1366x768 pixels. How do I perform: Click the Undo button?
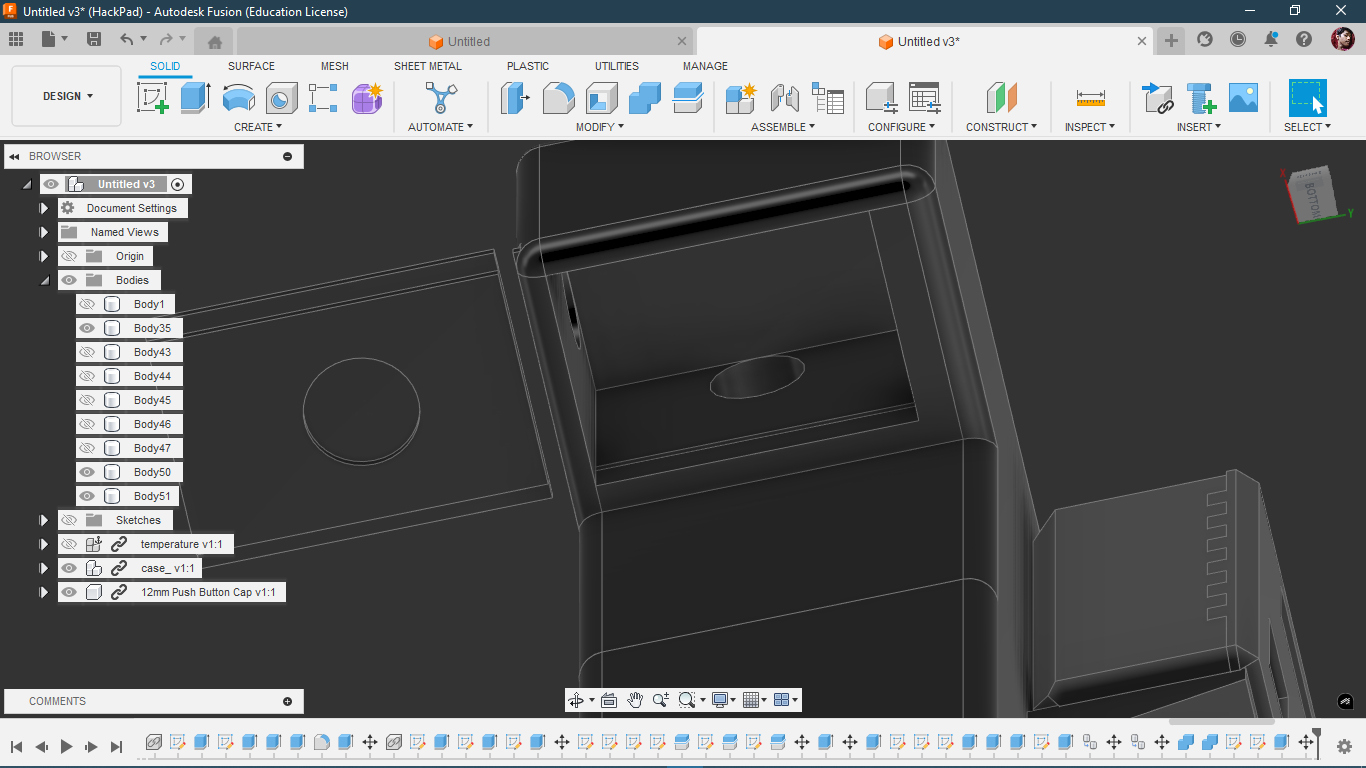tap(128, 39)
